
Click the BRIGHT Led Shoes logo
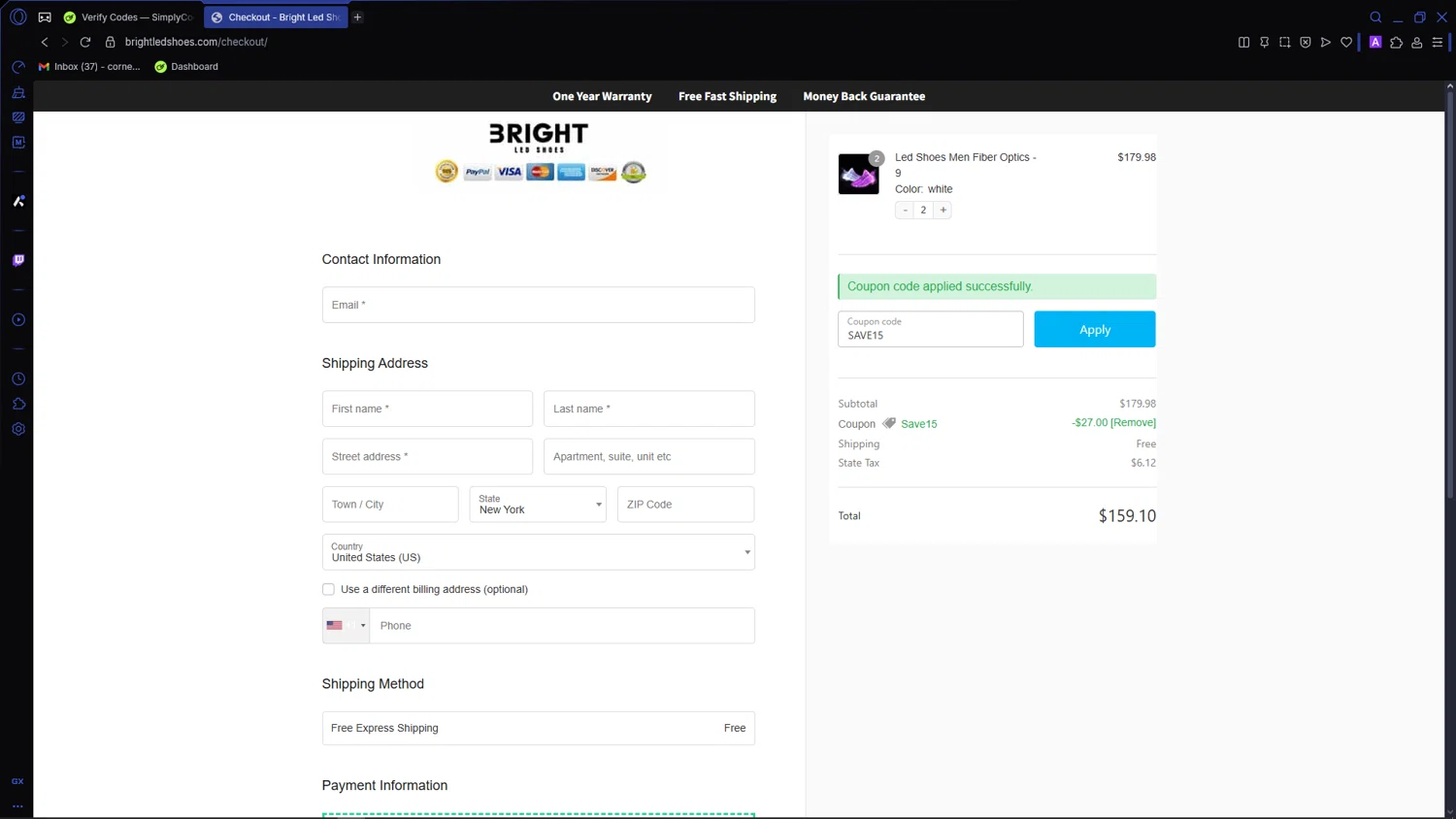pos(539,137)
